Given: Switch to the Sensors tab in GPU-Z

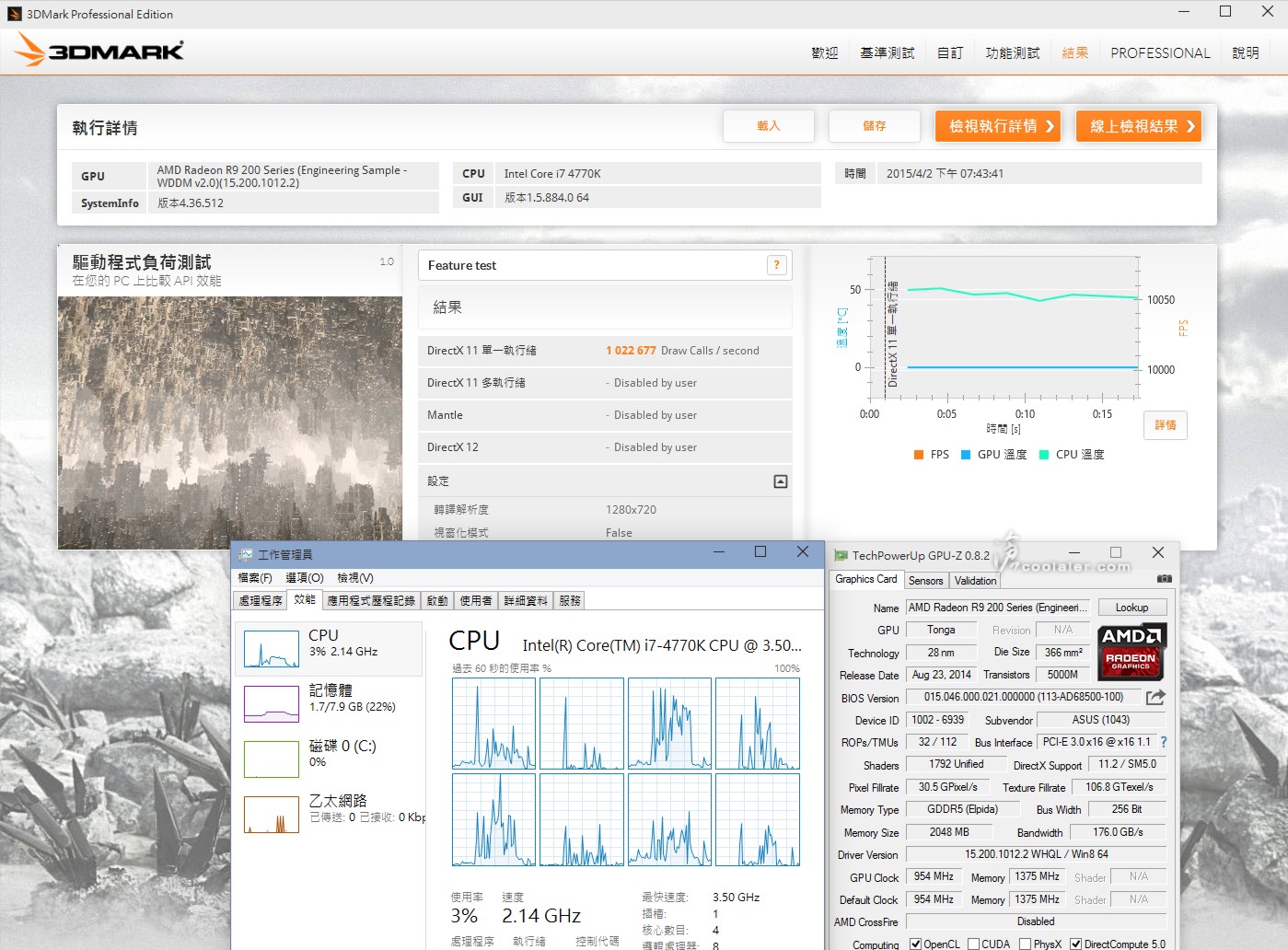Looking at the screenshot, I should [x=925, y=581].
